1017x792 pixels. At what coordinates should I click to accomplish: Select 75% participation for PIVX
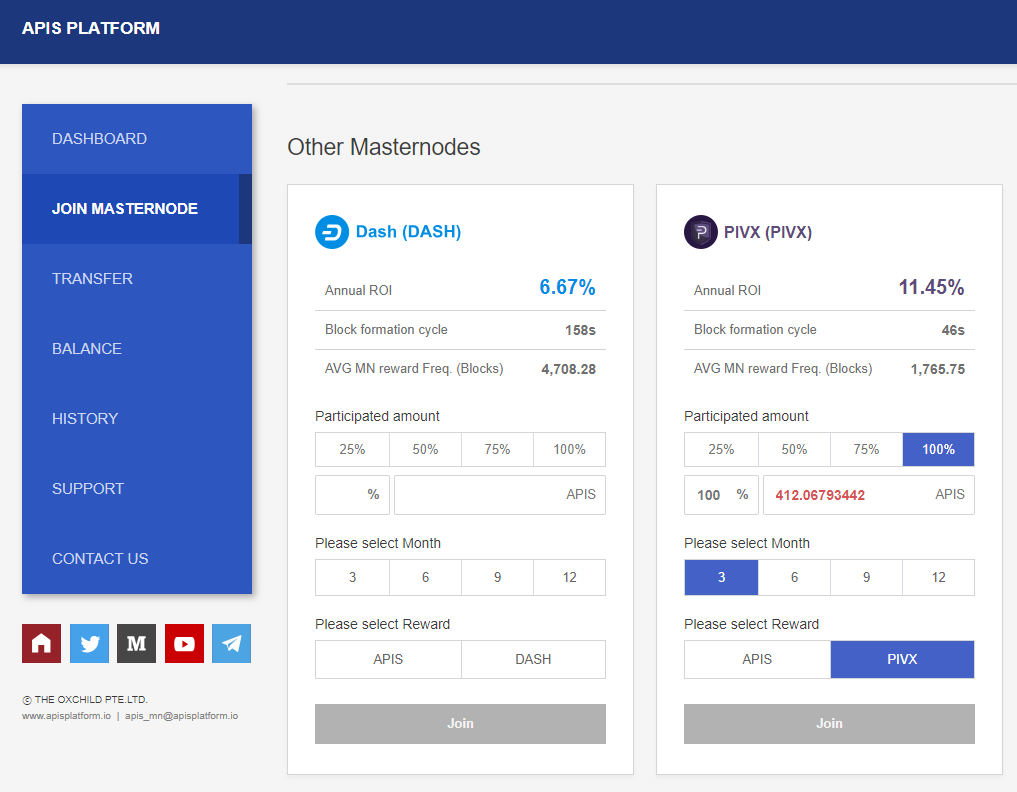pyautogui.click(x=867, y=450)
